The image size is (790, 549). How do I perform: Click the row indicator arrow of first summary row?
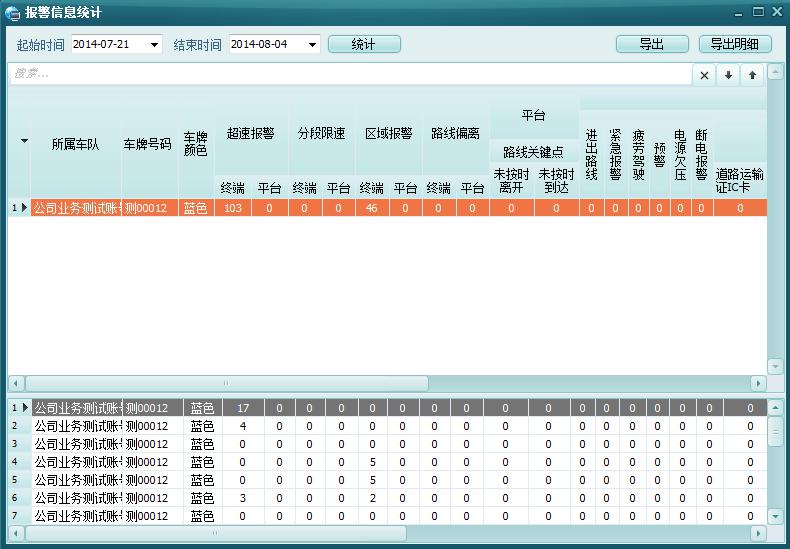click(24, 208)
